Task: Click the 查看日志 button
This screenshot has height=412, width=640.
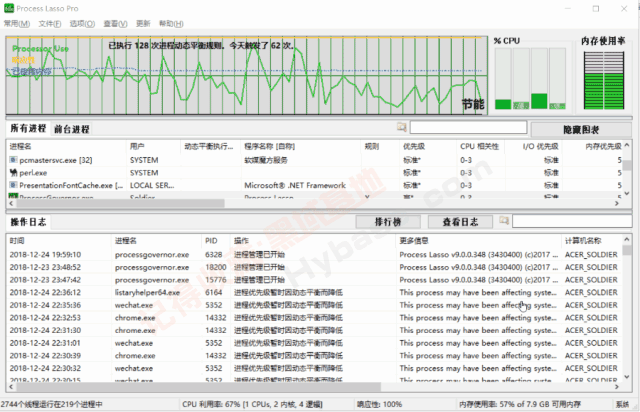Action: [460, 222]
